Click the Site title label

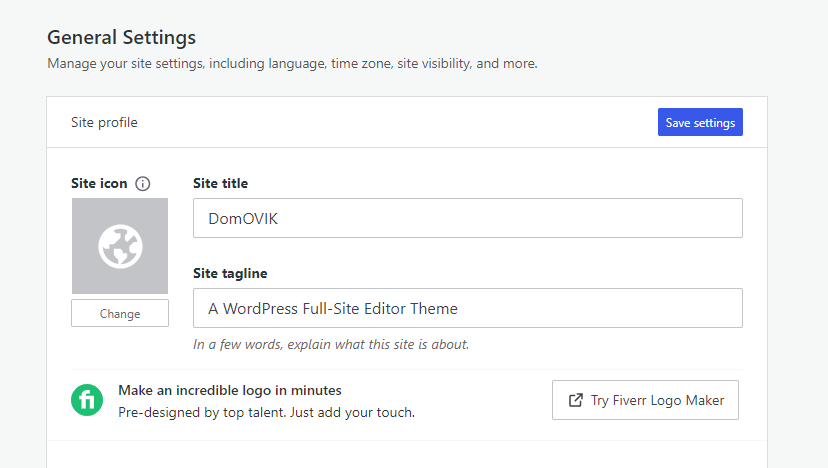point(220,183)
